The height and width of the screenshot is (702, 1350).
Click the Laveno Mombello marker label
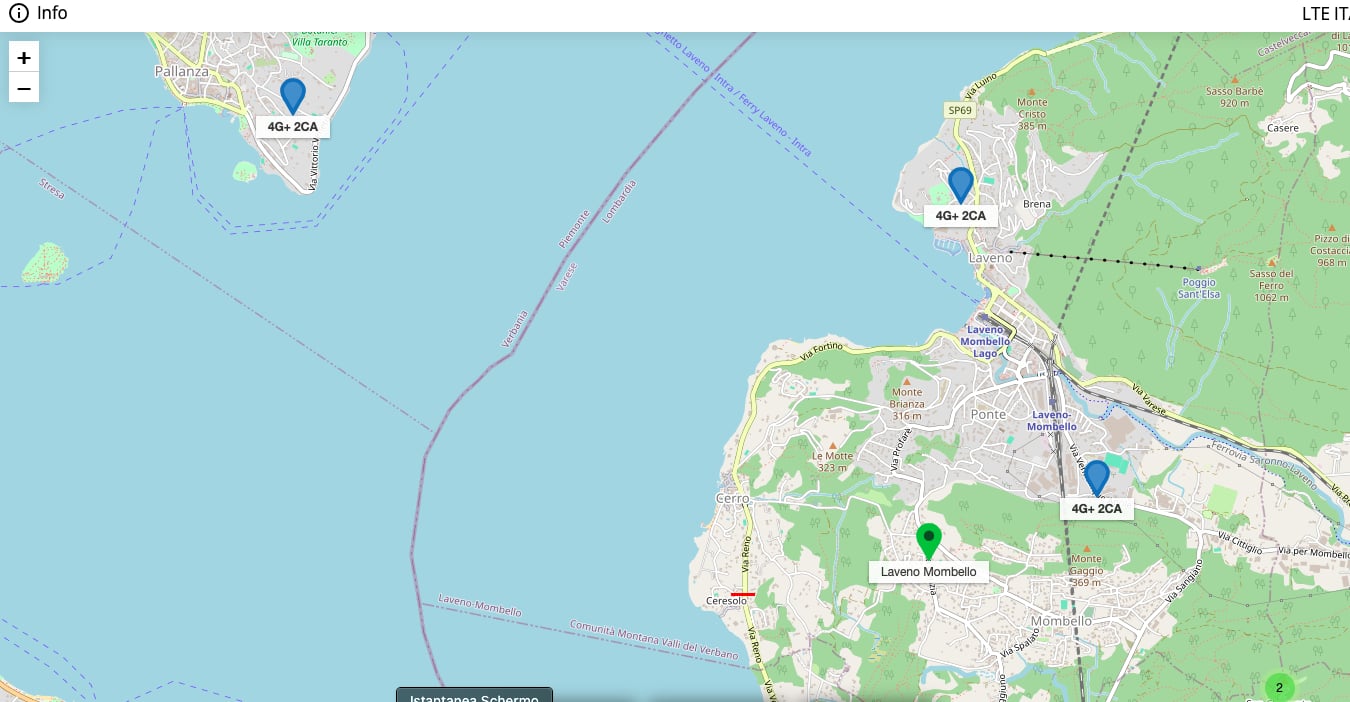[x=929, y=572]
